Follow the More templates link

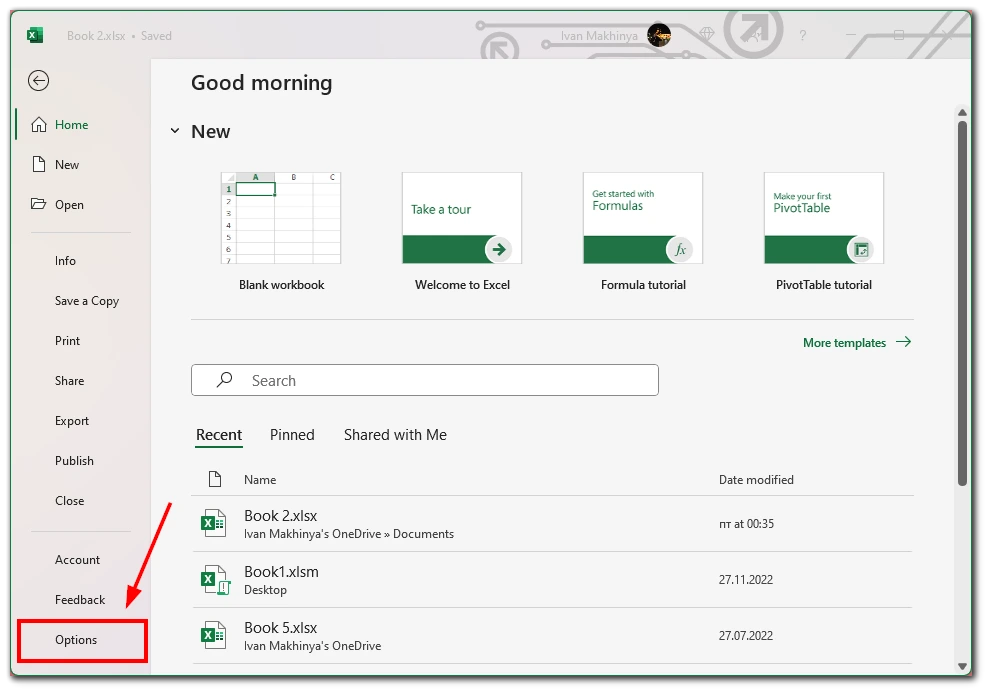click(857, 343)
